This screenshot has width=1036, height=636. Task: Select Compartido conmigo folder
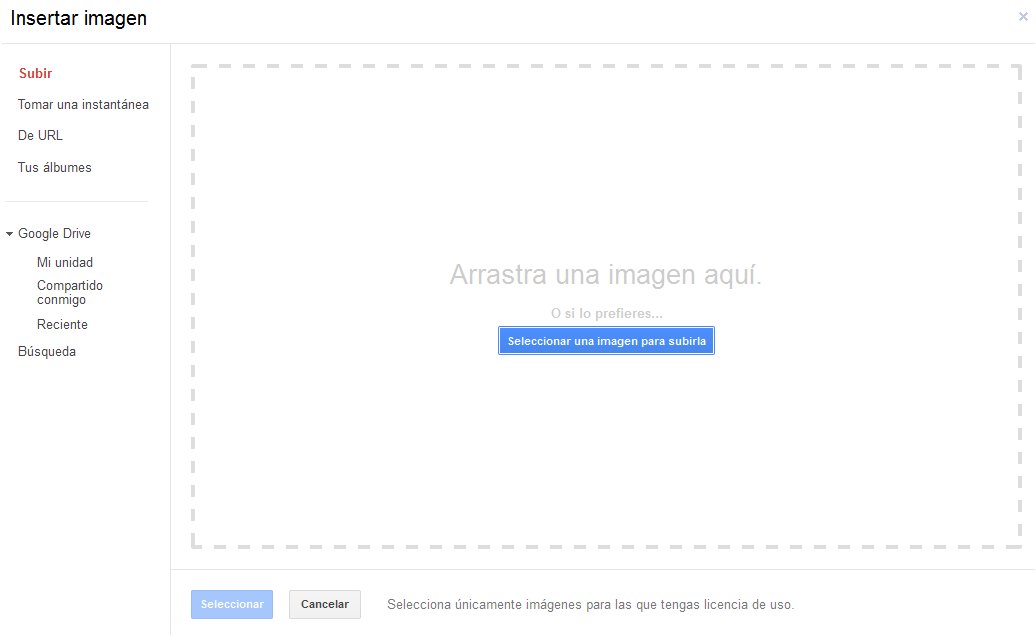pyautogui.click(x=69, y=292)
